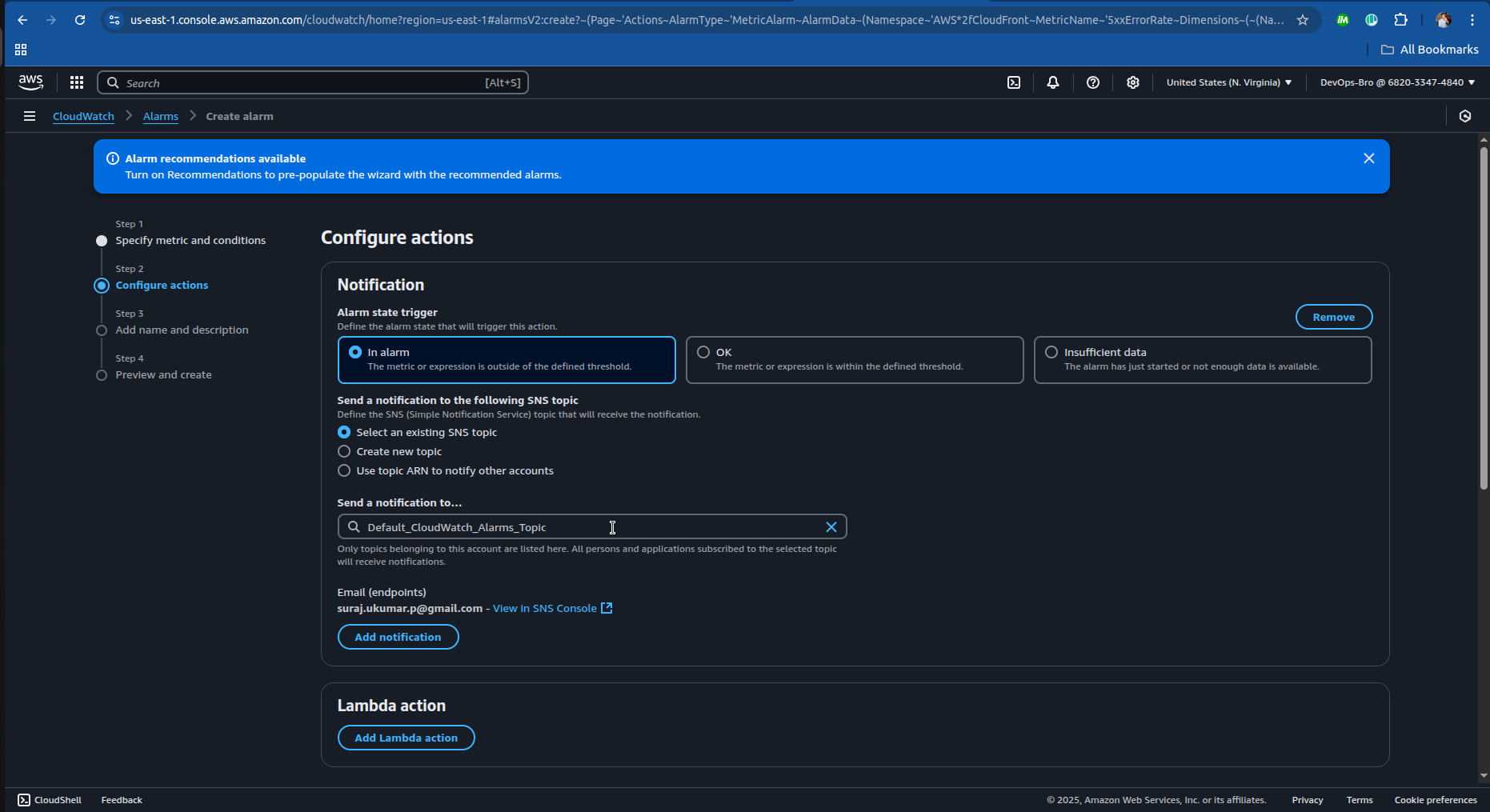The image size is (1490, 812).
Task: Choose Create new topic option
Action: pyautogui.click(x=344, y=451)
